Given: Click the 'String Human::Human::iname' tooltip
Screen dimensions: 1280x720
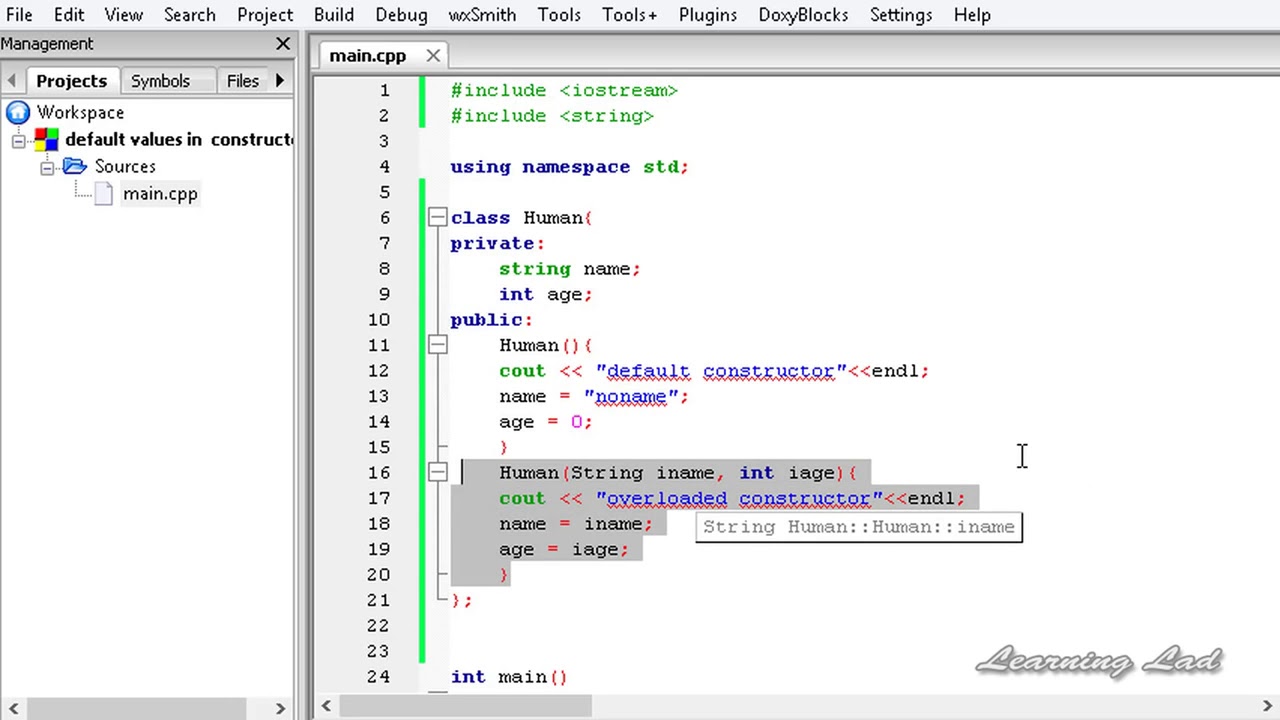Looking at the screenshot, I should pos(859,527).
